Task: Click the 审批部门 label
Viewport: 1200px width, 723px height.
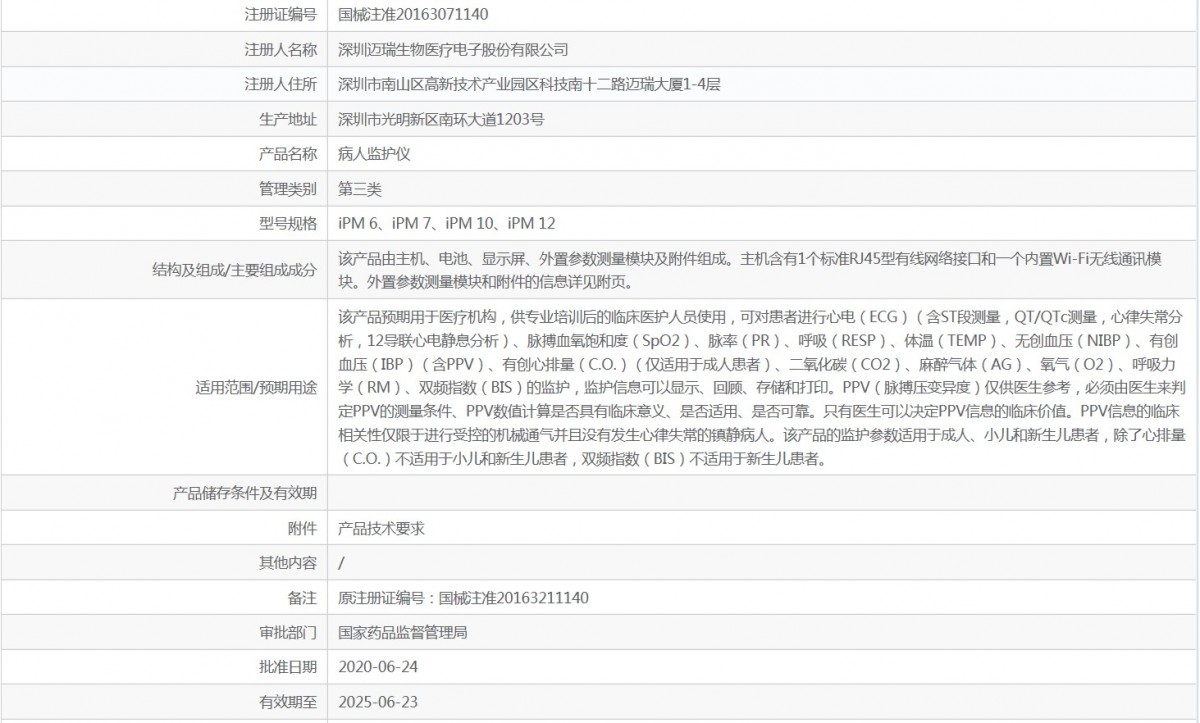Action: click(288, 633)
